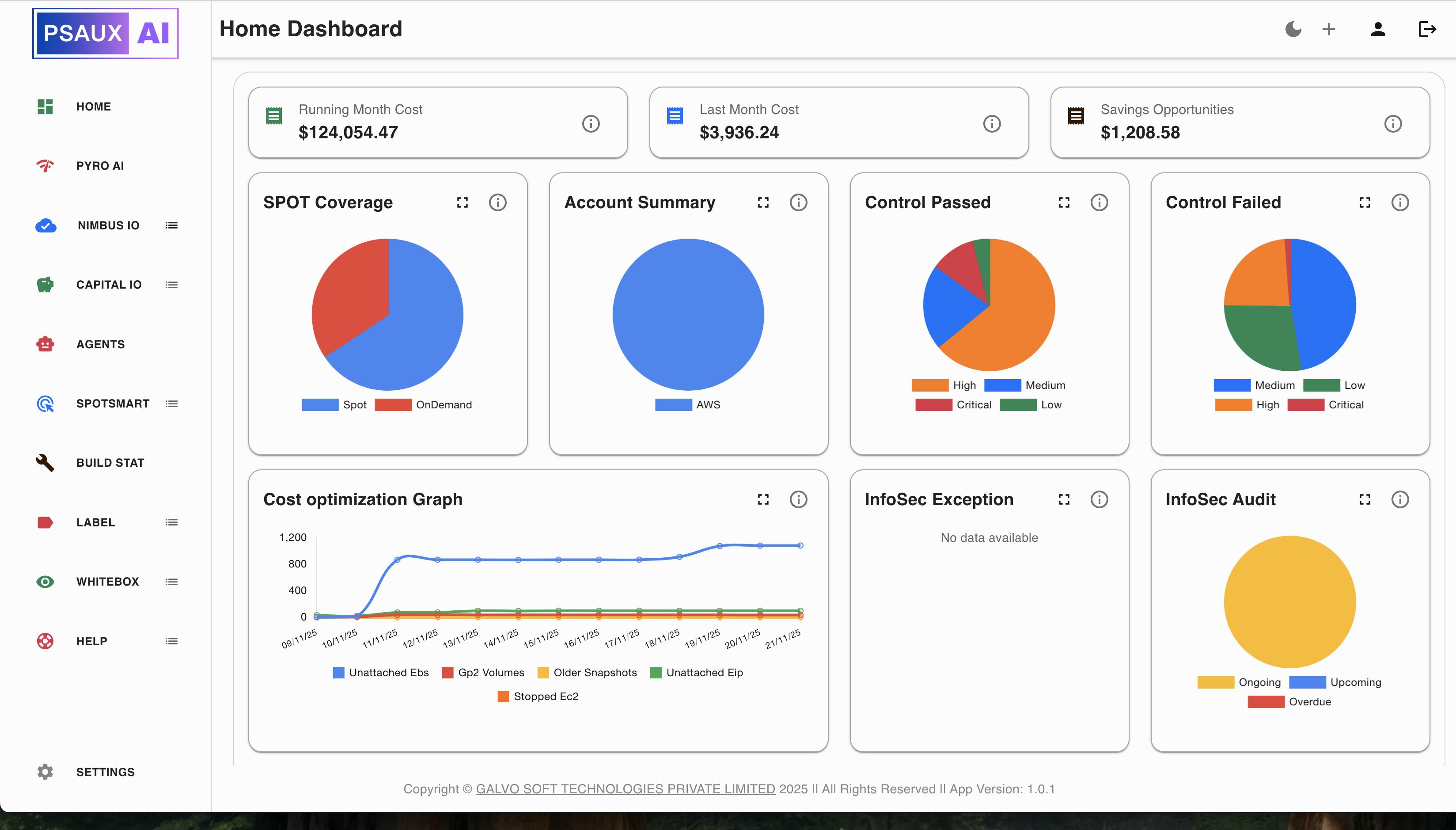Open HELP sidebar entry
The image size is (1456, 830).
click(x=91, y=641)
